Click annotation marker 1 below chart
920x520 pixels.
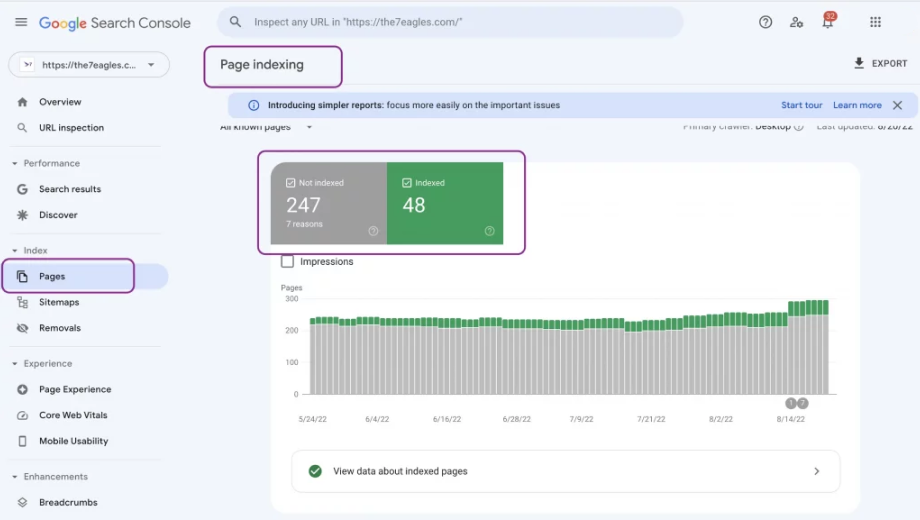coord(791,403)
